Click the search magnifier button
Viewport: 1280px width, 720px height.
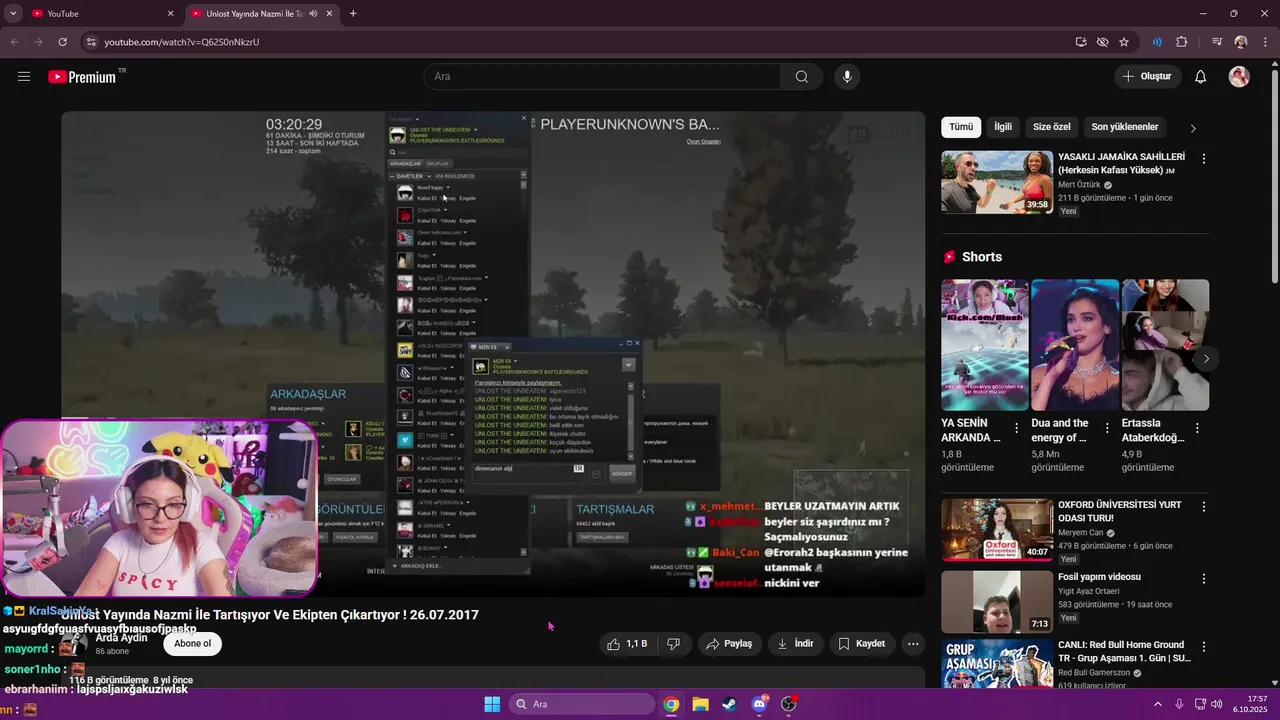(802, 77)
